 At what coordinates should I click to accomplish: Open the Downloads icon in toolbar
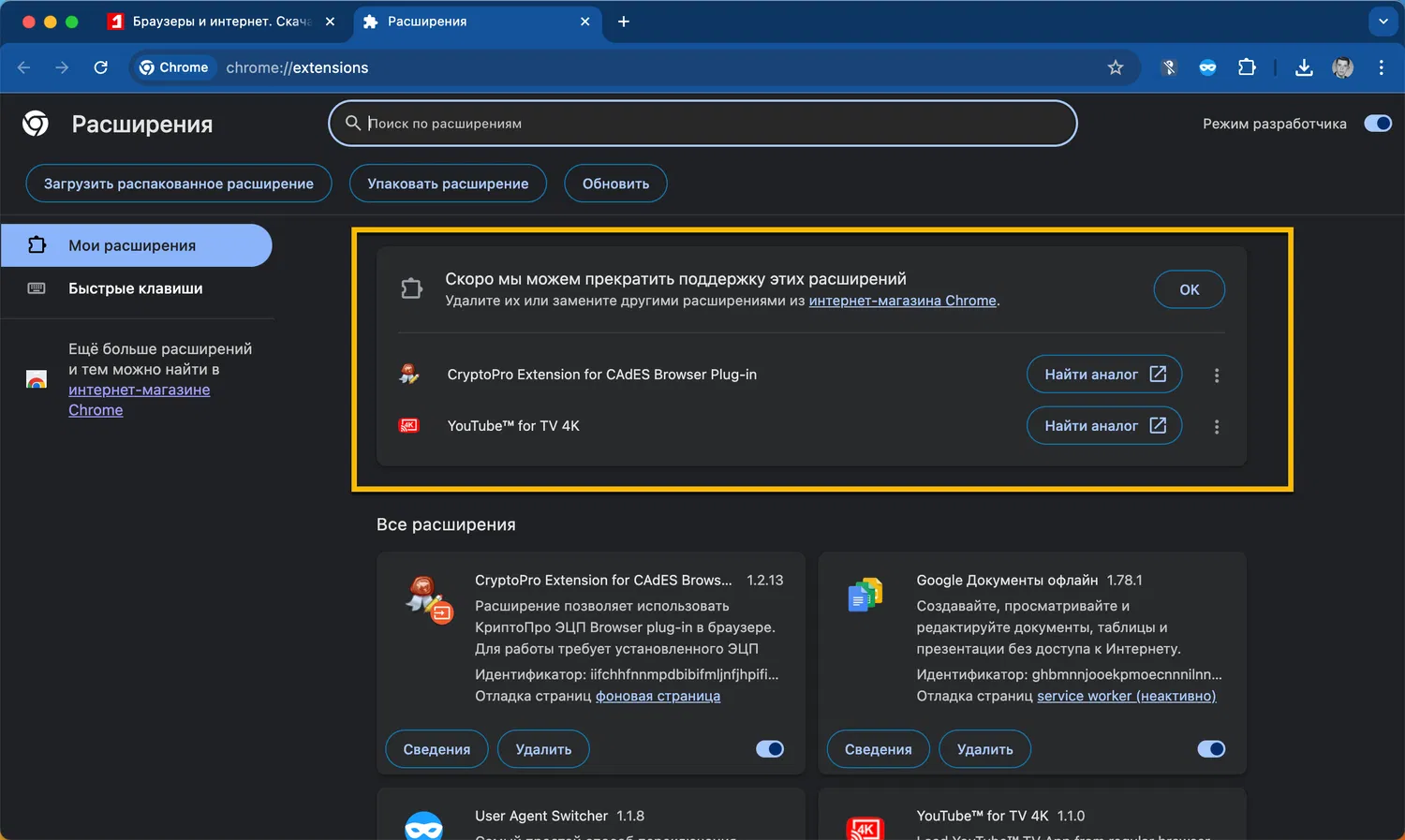(x=1304, y=67)
